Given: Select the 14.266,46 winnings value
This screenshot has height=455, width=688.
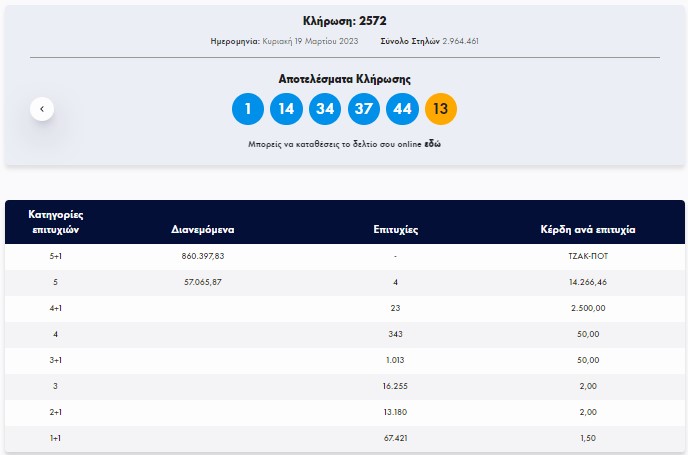Looking at the screenshot, I should click(587, 283).
